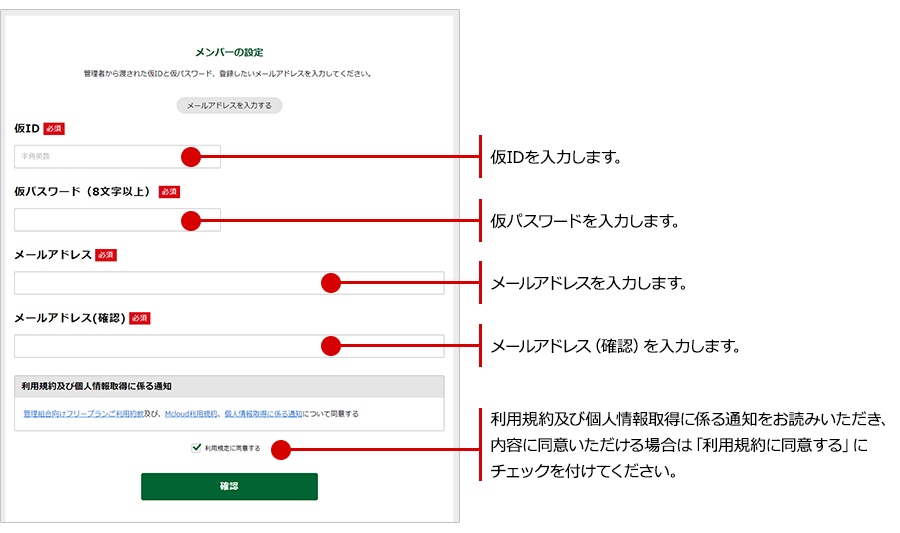Open the Mcloud利用規約 link

coord(190,413)
